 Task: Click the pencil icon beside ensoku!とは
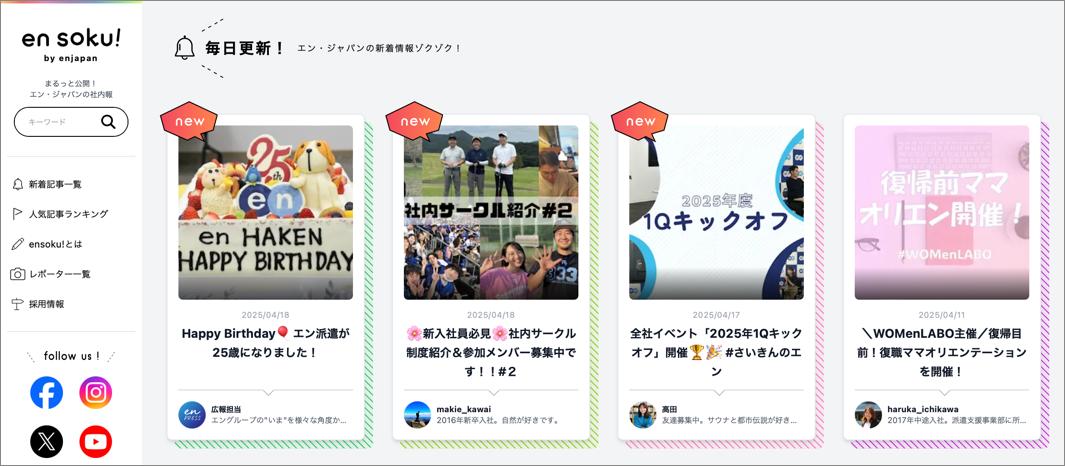18,244
